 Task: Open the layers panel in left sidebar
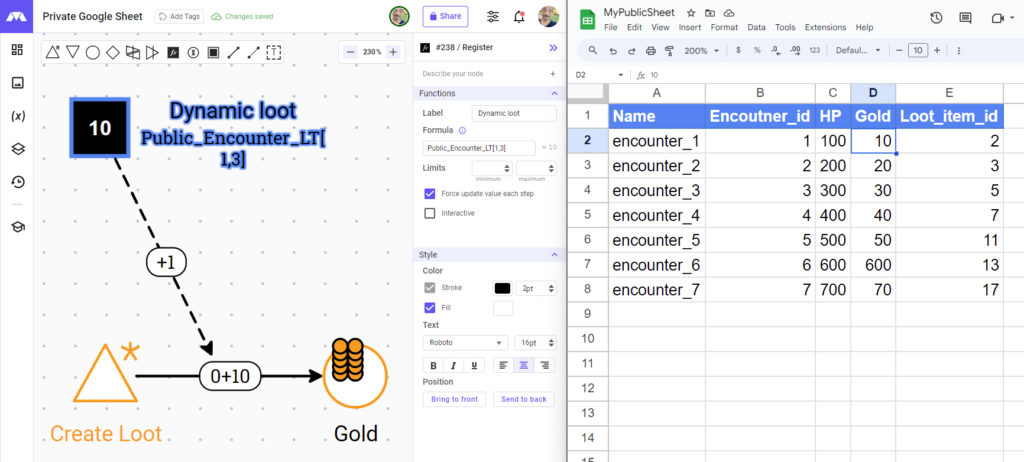tap(17, 148)
